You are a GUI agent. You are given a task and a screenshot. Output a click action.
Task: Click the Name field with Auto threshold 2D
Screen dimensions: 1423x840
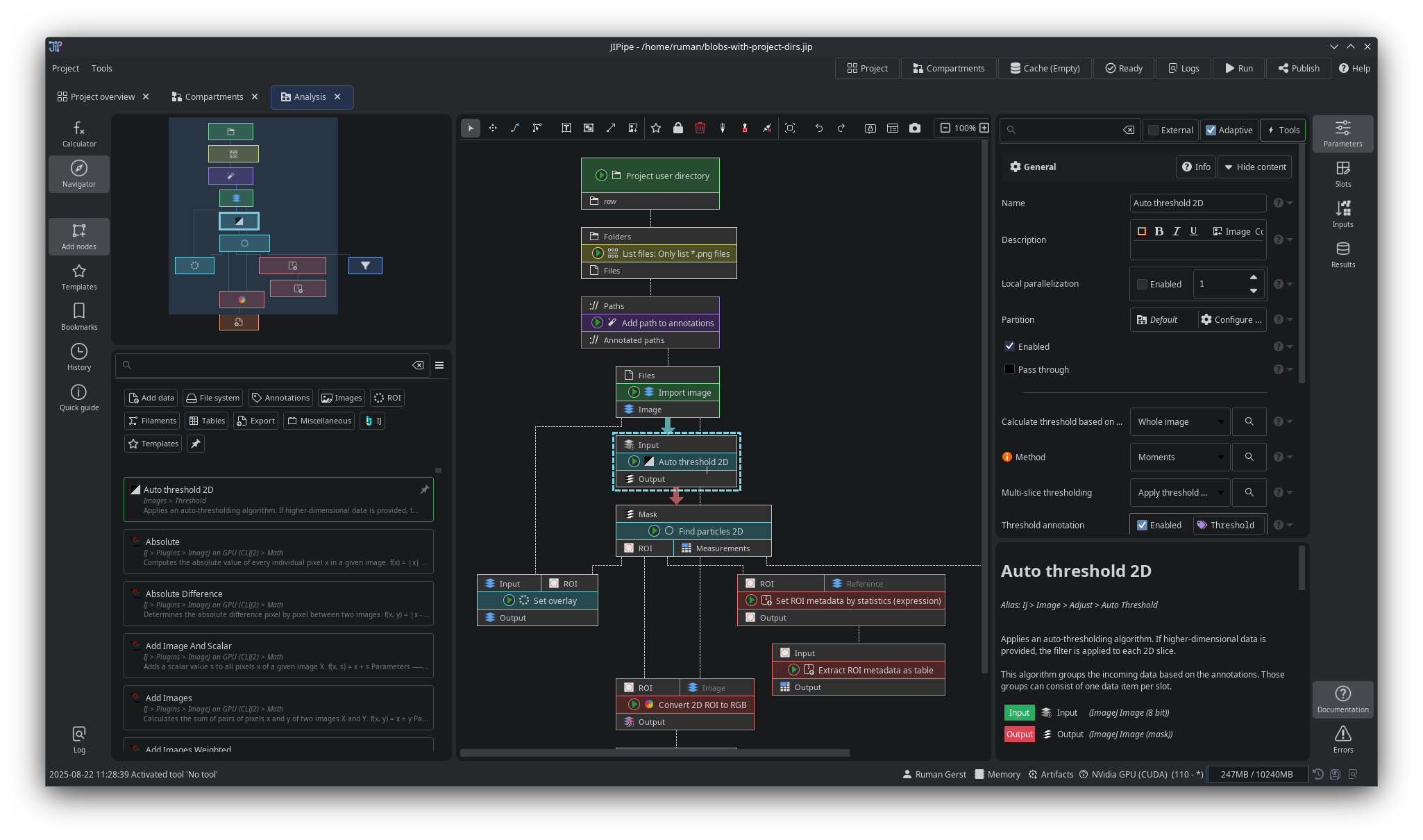1197,203
